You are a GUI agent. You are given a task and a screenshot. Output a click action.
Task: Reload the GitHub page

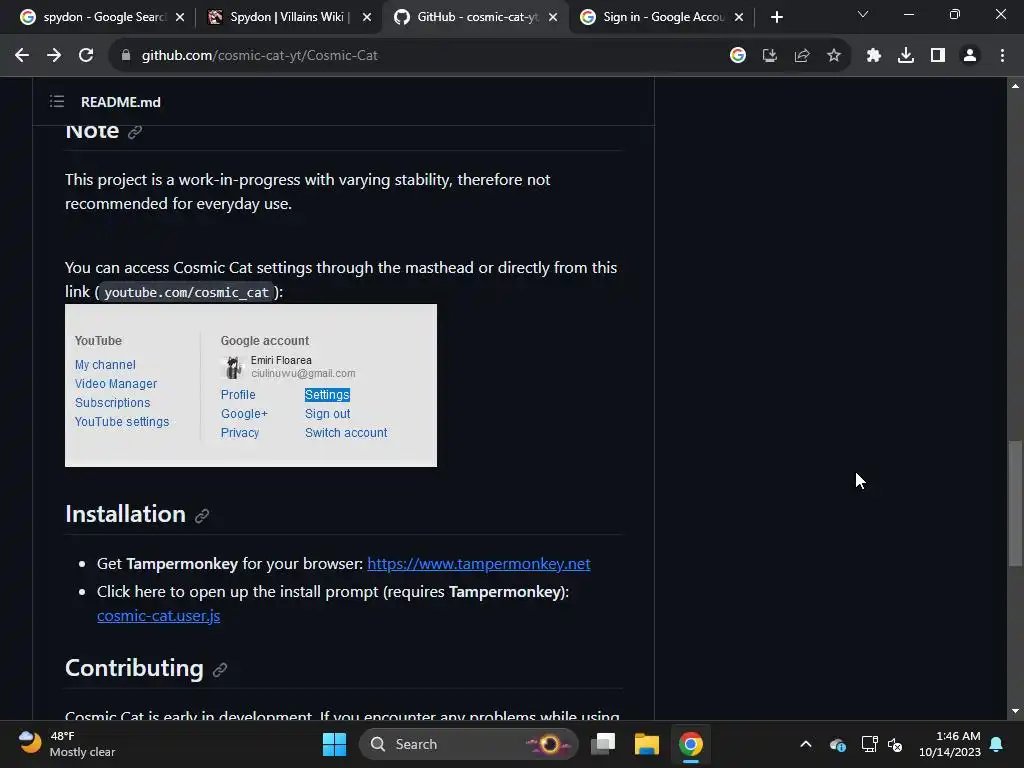(x=86, y=56)
